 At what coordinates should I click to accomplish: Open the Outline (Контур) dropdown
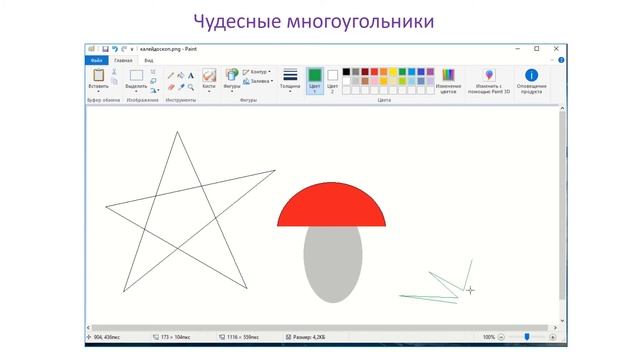pyautogui.click(x=257, y=72)
